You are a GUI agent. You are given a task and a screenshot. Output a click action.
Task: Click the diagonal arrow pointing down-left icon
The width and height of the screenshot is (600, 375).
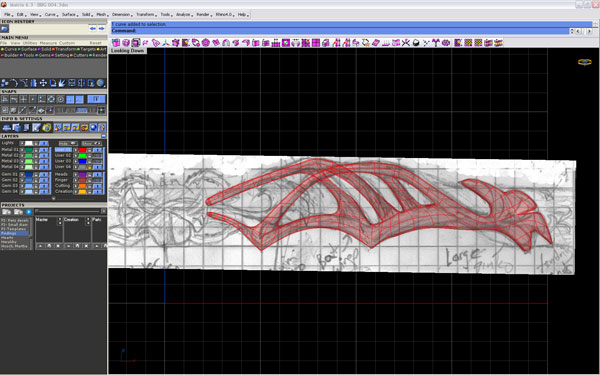tap(62, 83)
